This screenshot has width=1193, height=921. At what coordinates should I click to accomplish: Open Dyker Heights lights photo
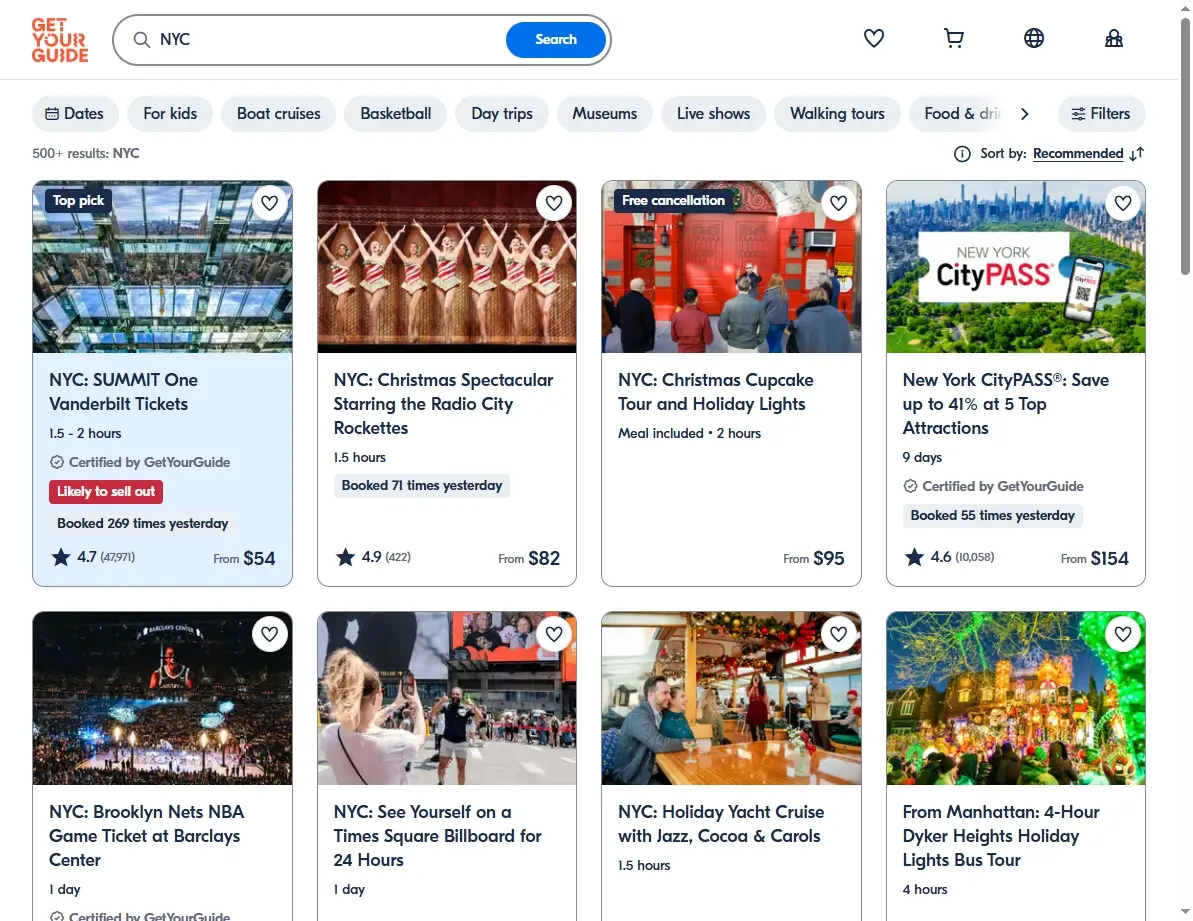pyautogui.click(x=1016, y=698)
